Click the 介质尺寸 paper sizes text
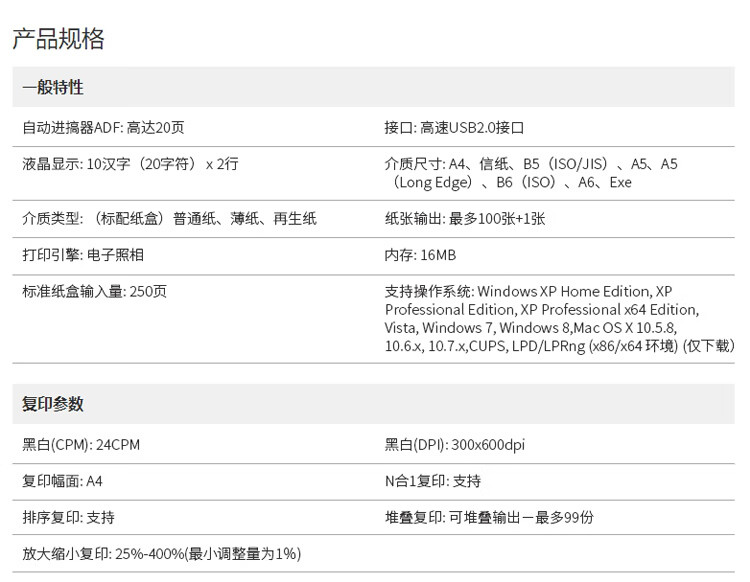Screen dimensions: 750x582 click(530, 173)
